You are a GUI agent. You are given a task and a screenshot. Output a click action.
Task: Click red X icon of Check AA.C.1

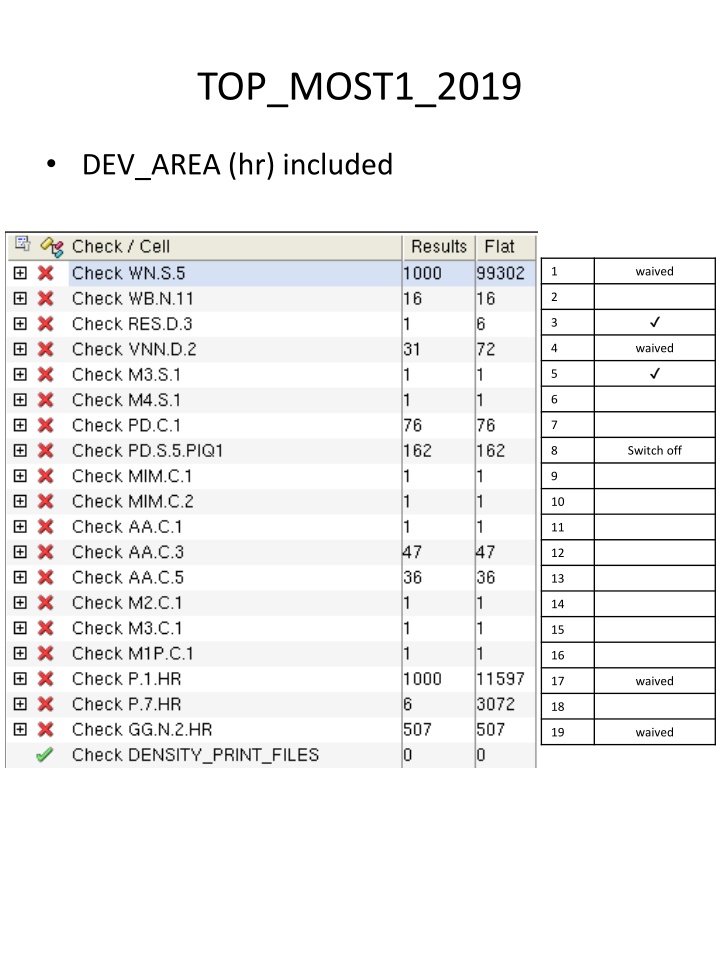point(45,527)
